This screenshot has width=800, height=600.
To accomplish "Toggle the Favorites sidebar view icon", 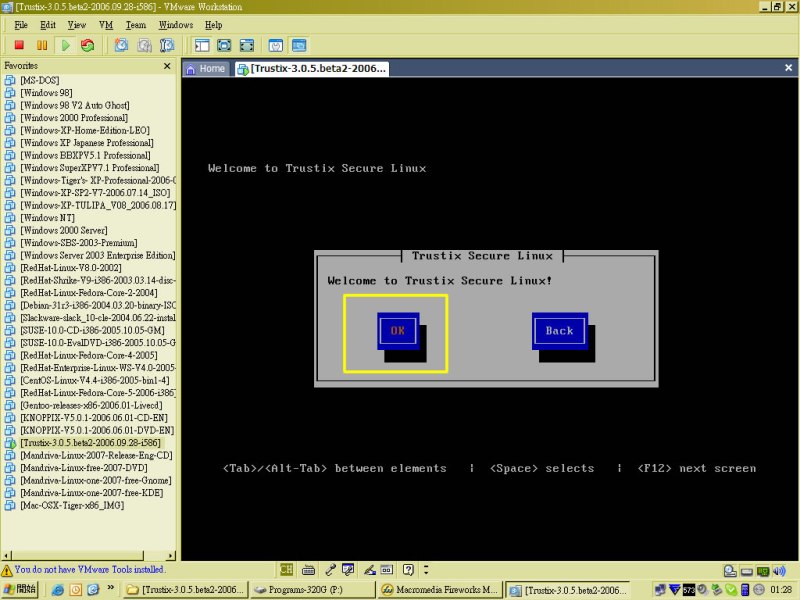I will coord(202,45).
